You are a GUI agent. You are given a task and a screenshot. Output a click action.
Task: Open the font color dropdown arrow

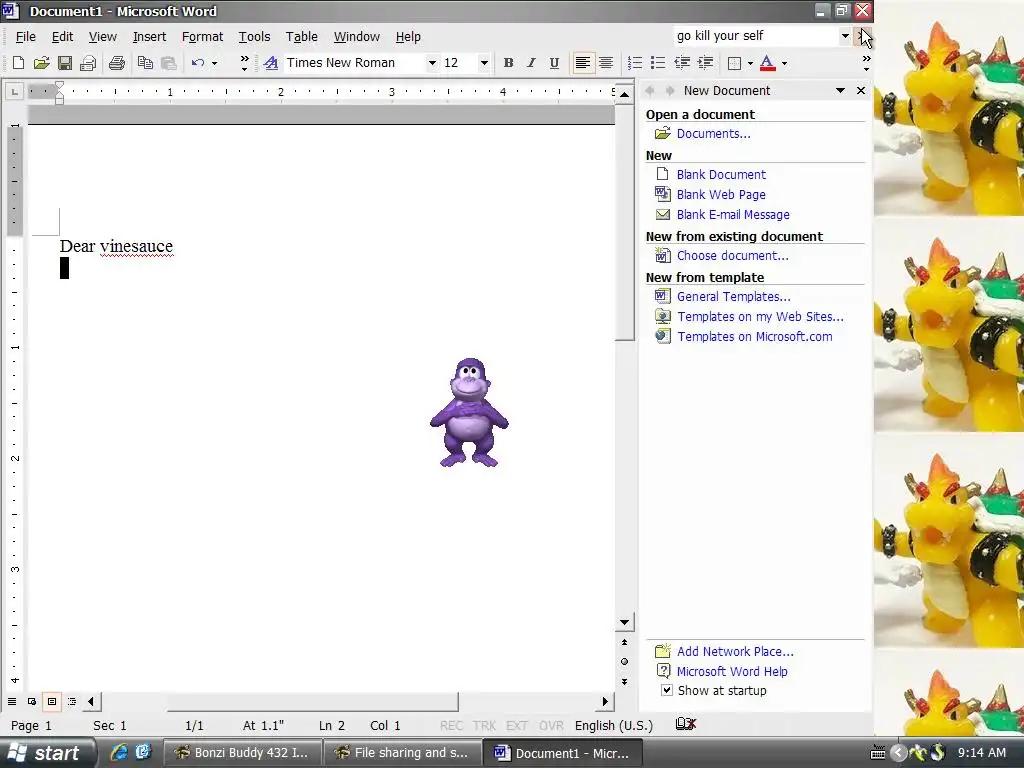784,63
